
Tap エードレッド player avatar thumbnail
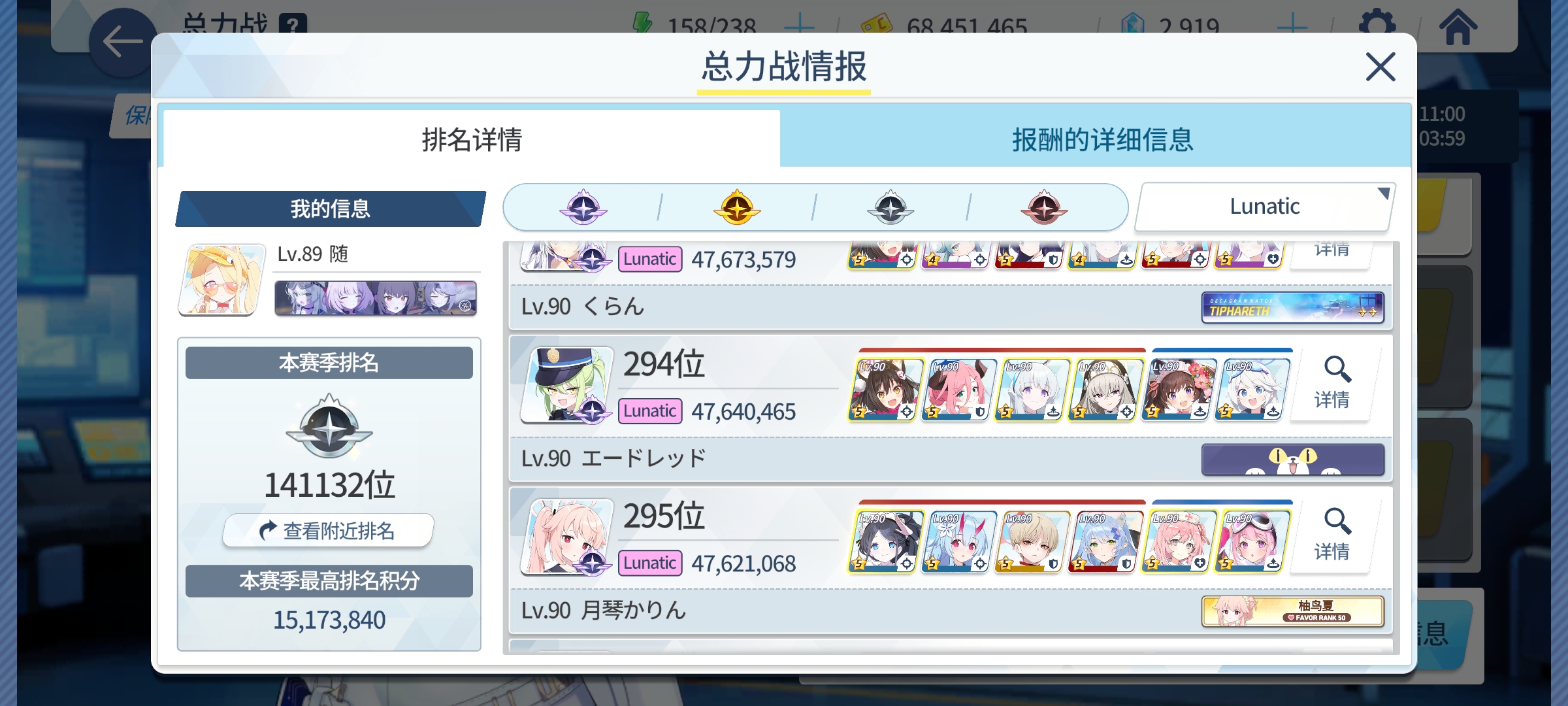(567, 384)
